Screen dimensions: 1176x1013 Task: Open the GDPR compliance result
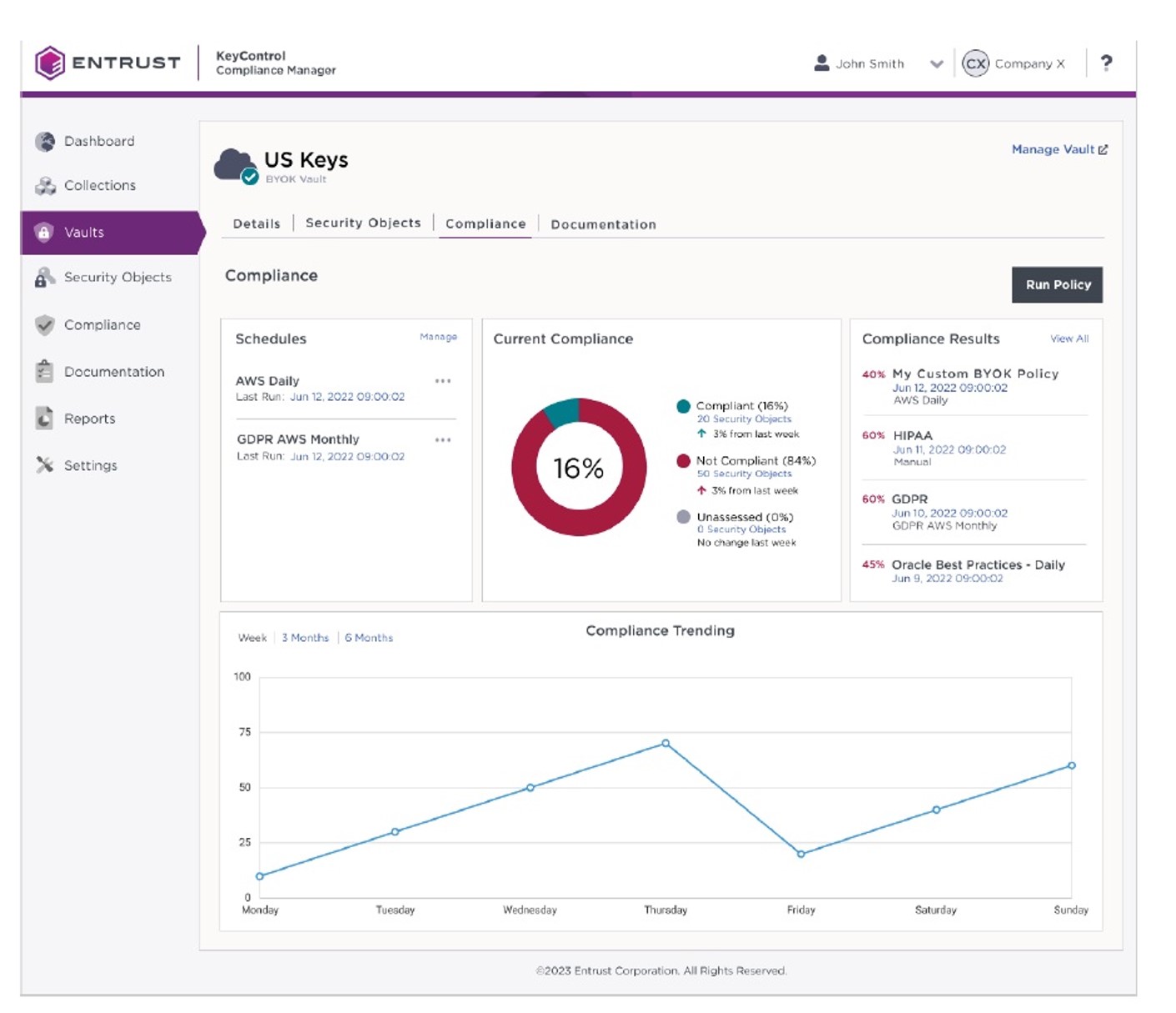(909, 499)
